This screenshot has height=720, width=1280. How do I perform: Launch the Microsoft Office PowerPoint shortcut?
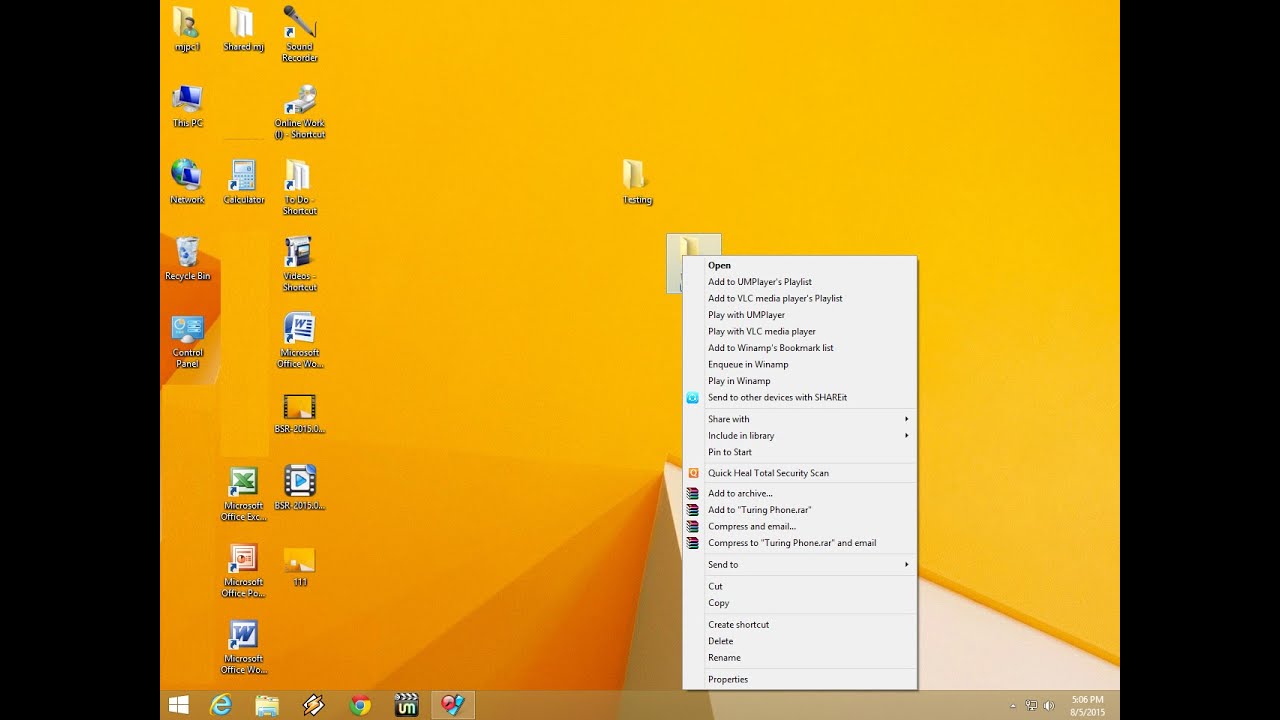point(243,570)
